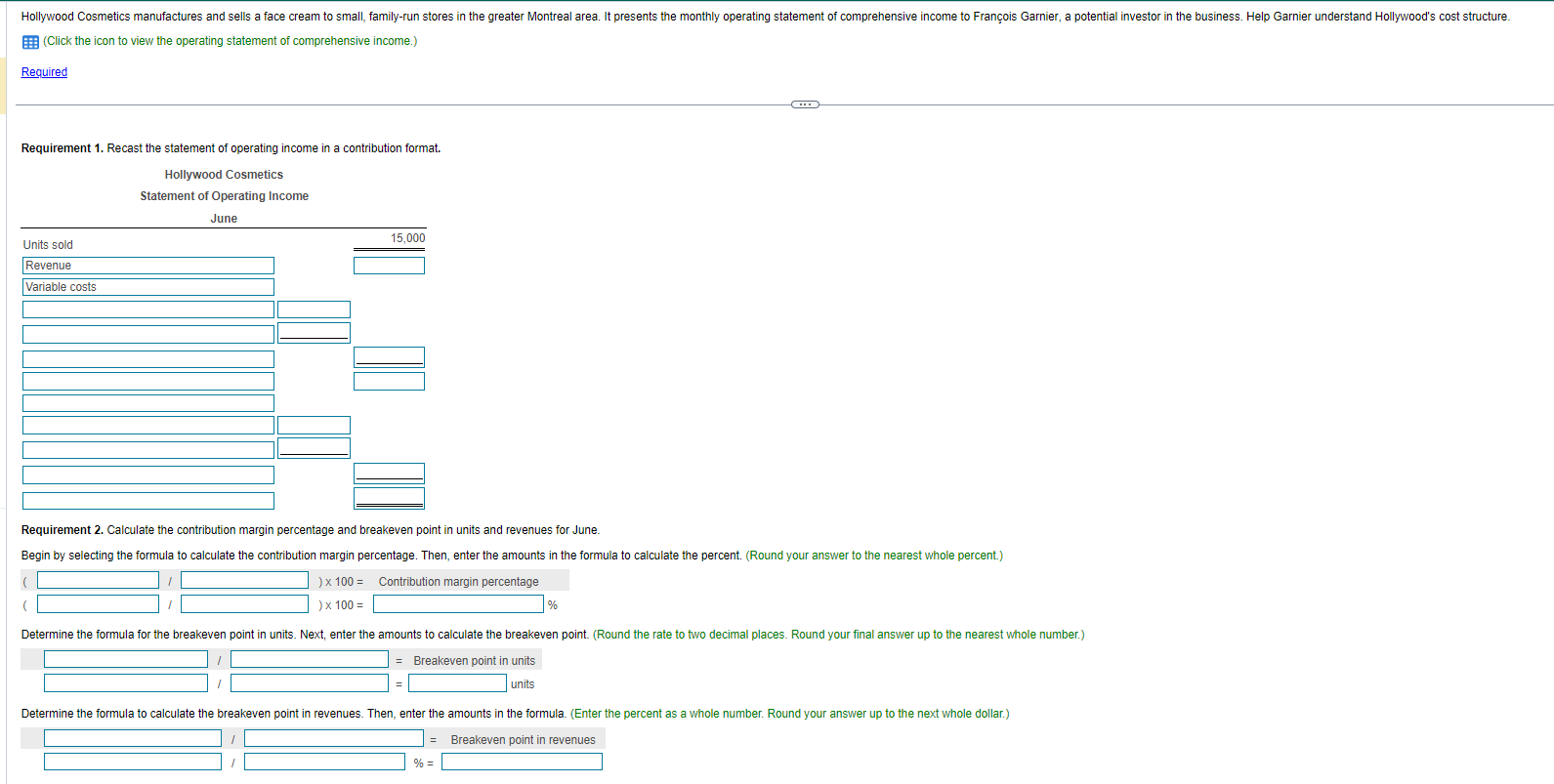Click underlined amount box beside second variable cost row
This screenshot has height=784, width=1554.
314,333
